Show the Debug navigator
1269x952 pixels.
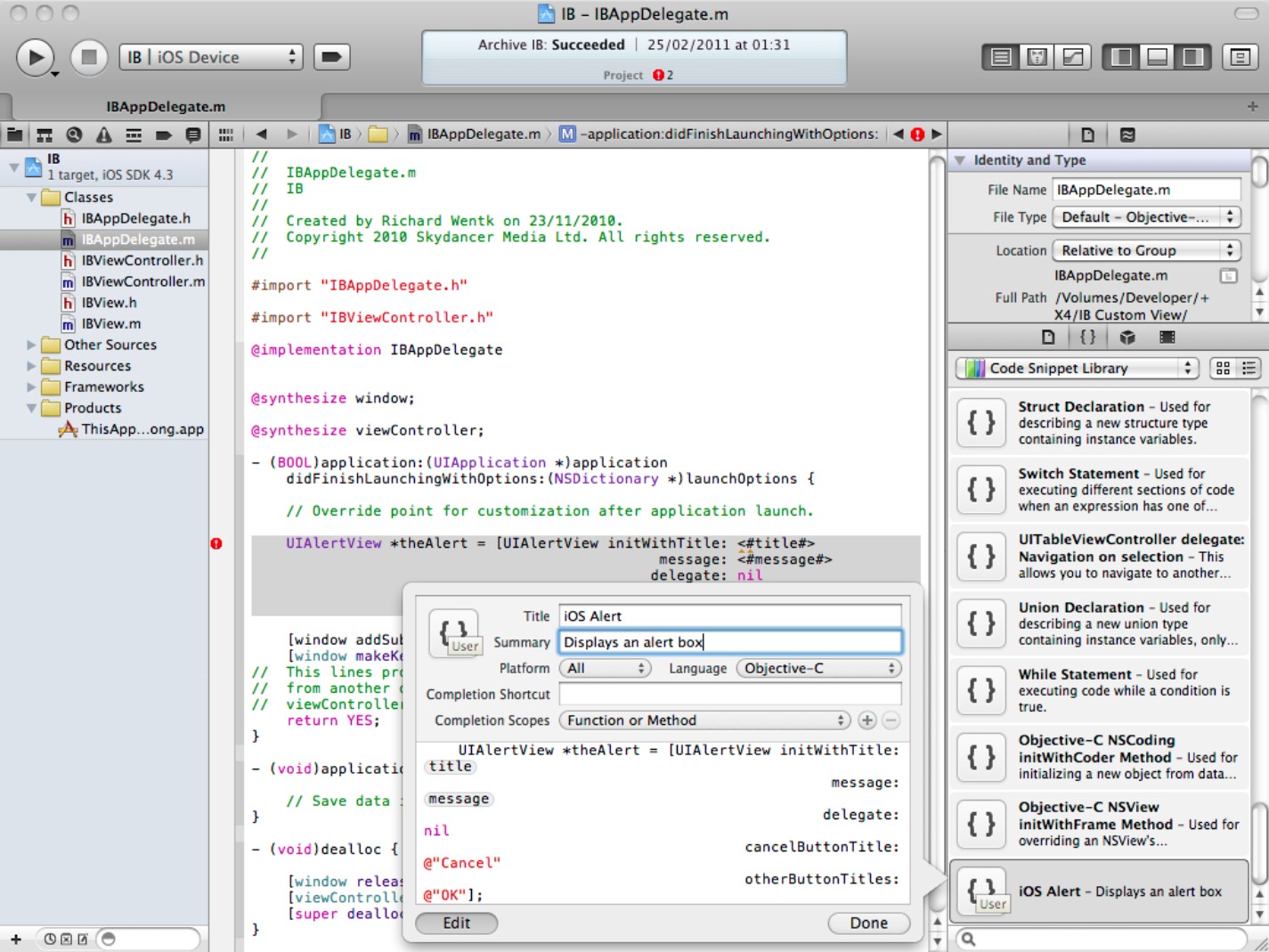[x=134, y=134]
